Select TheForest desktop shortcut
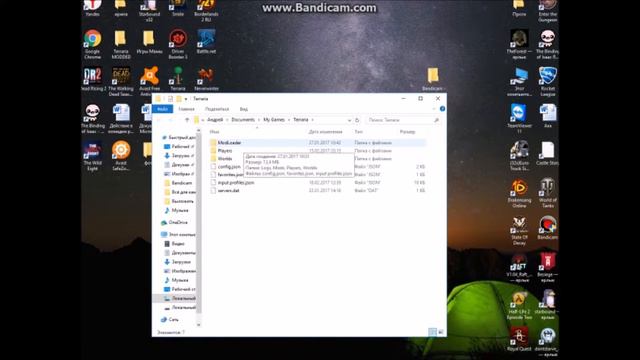The height and width of the screenshot is (360, 640). [x=519, y=44]
